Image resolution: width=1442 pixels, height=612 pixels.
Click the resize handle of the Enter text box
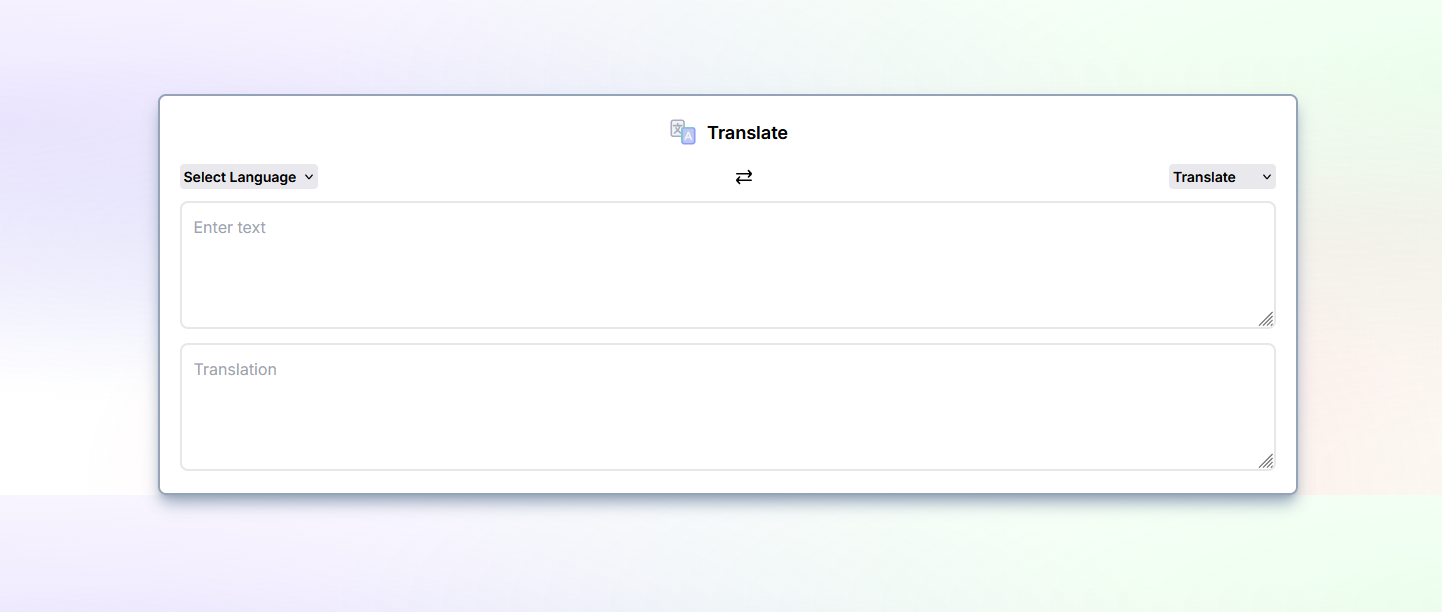(x=1266, y=319)
